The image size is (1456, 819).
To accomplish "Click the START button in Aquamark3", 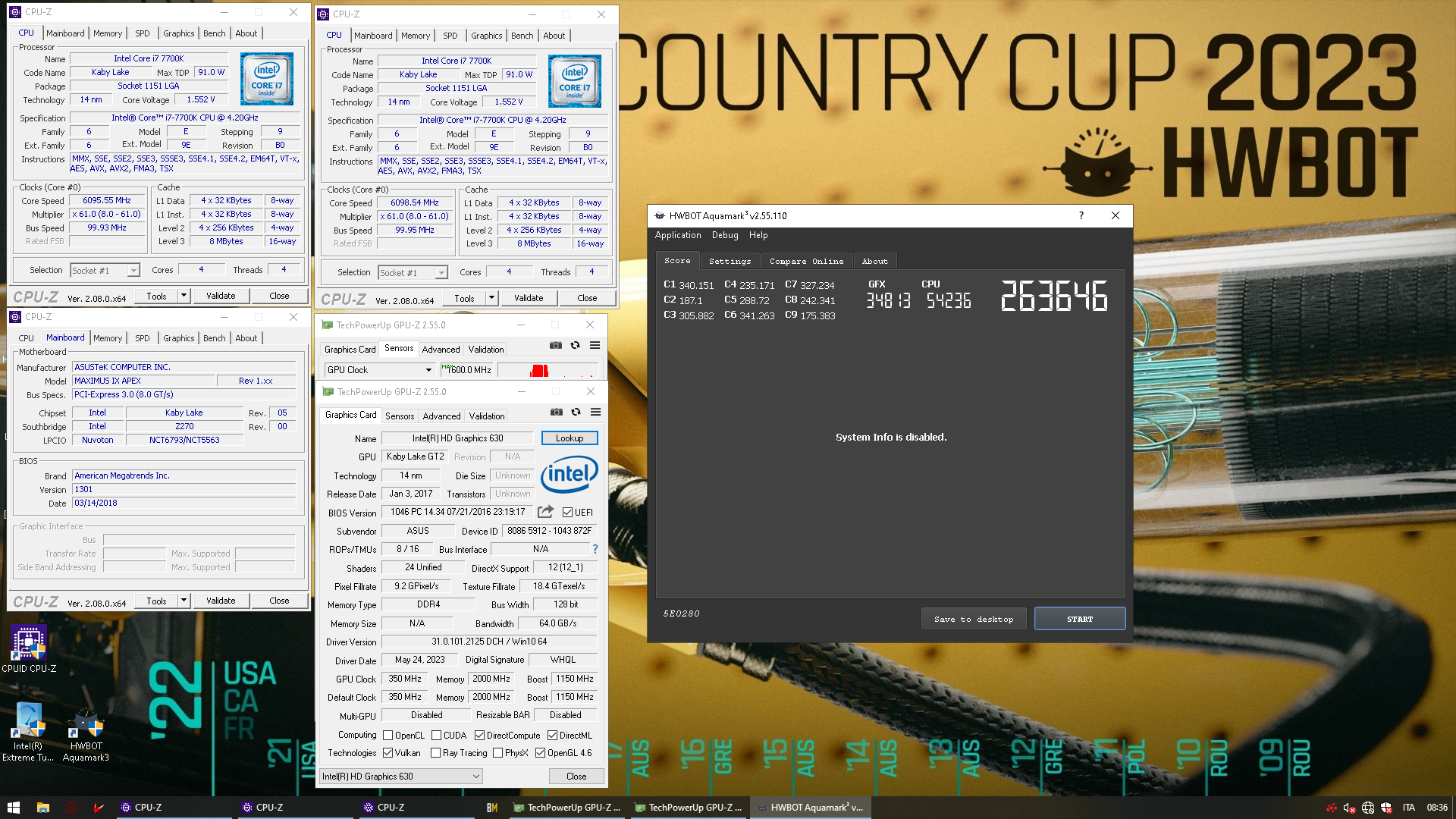I will click(x=1080, y=619).
